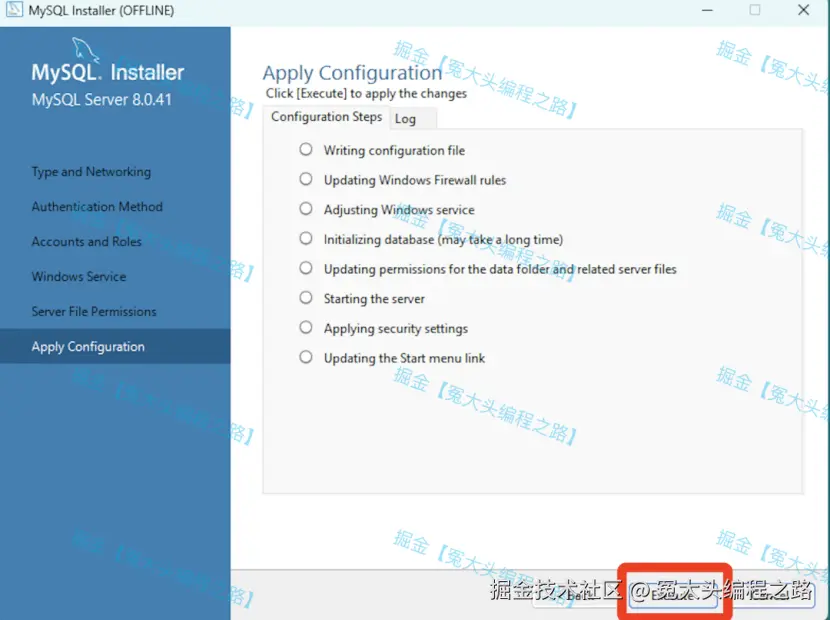830x620 pixels.
Task: Click circle beside Initializing database
Action: click(x=306, y=238)
